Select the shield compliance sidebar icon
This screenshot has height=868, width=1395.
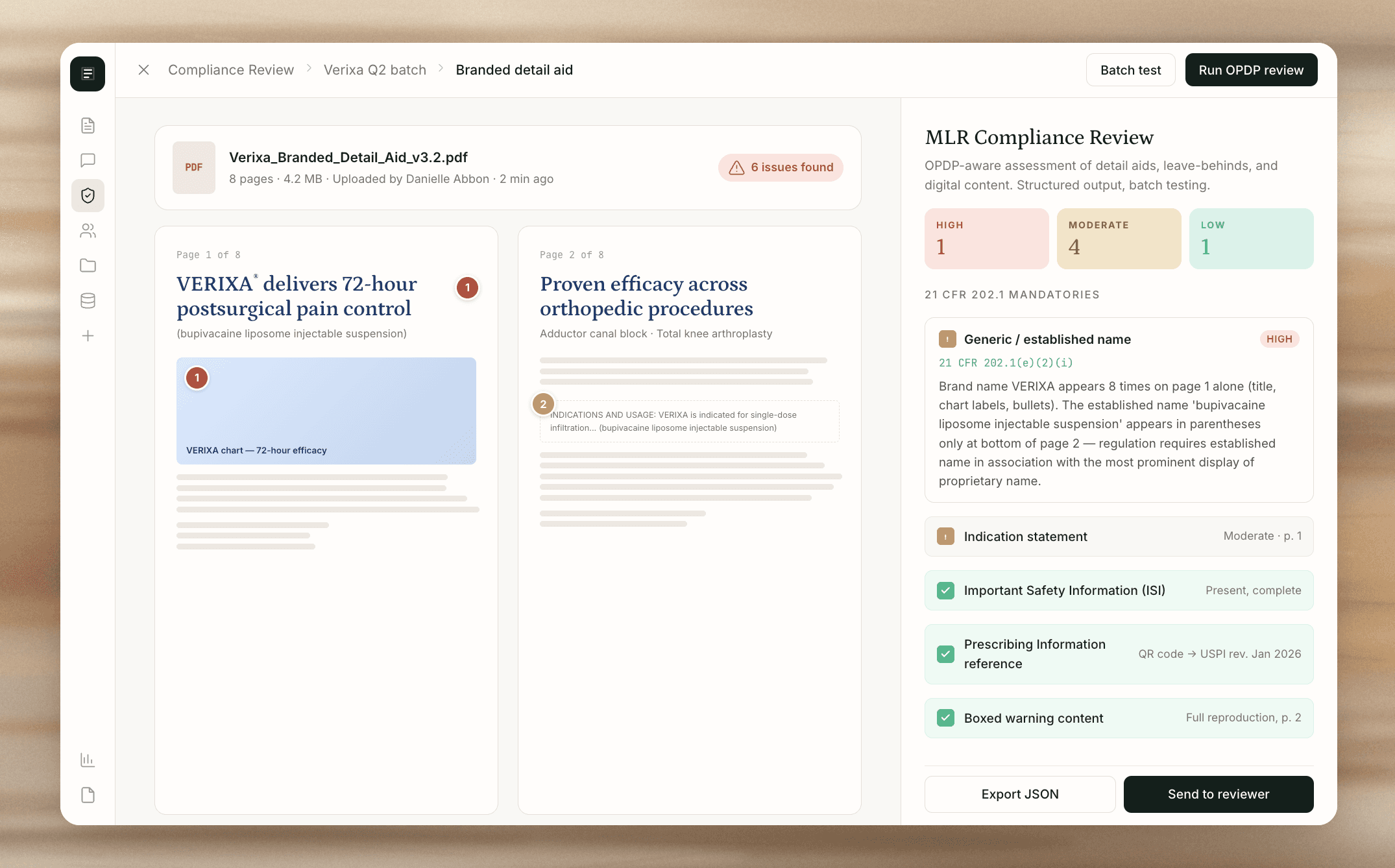[88, 195]
